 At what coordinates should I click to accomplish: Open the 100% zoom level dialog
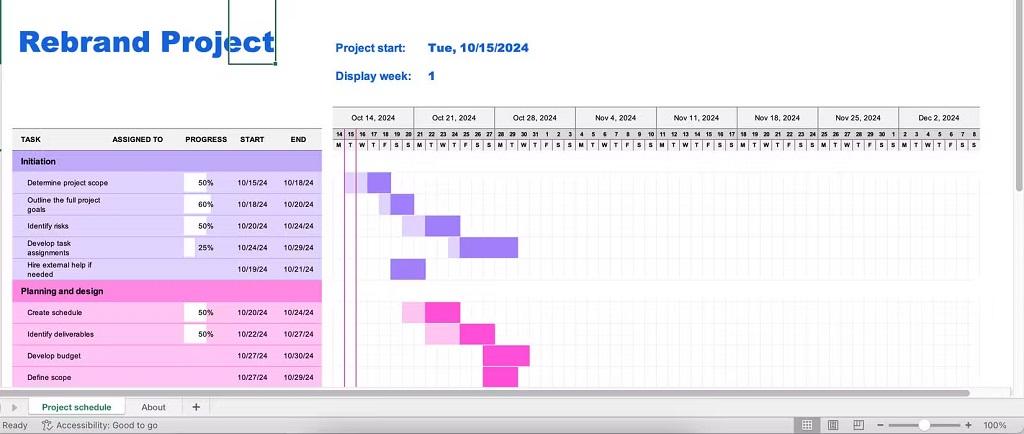(x=995, y=425)
